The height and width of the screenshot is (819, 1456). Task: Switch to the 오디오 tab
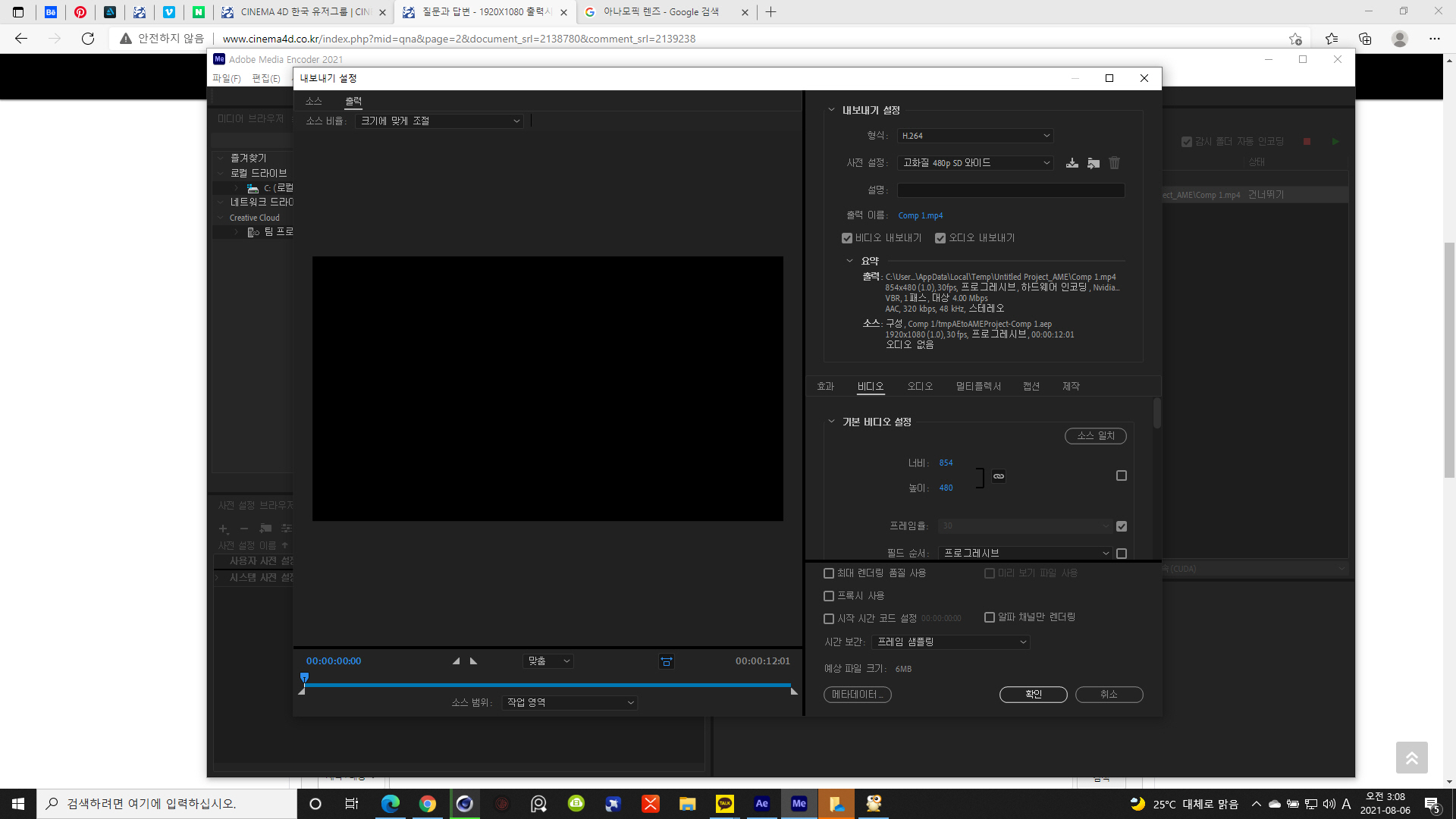click(921, 387)
